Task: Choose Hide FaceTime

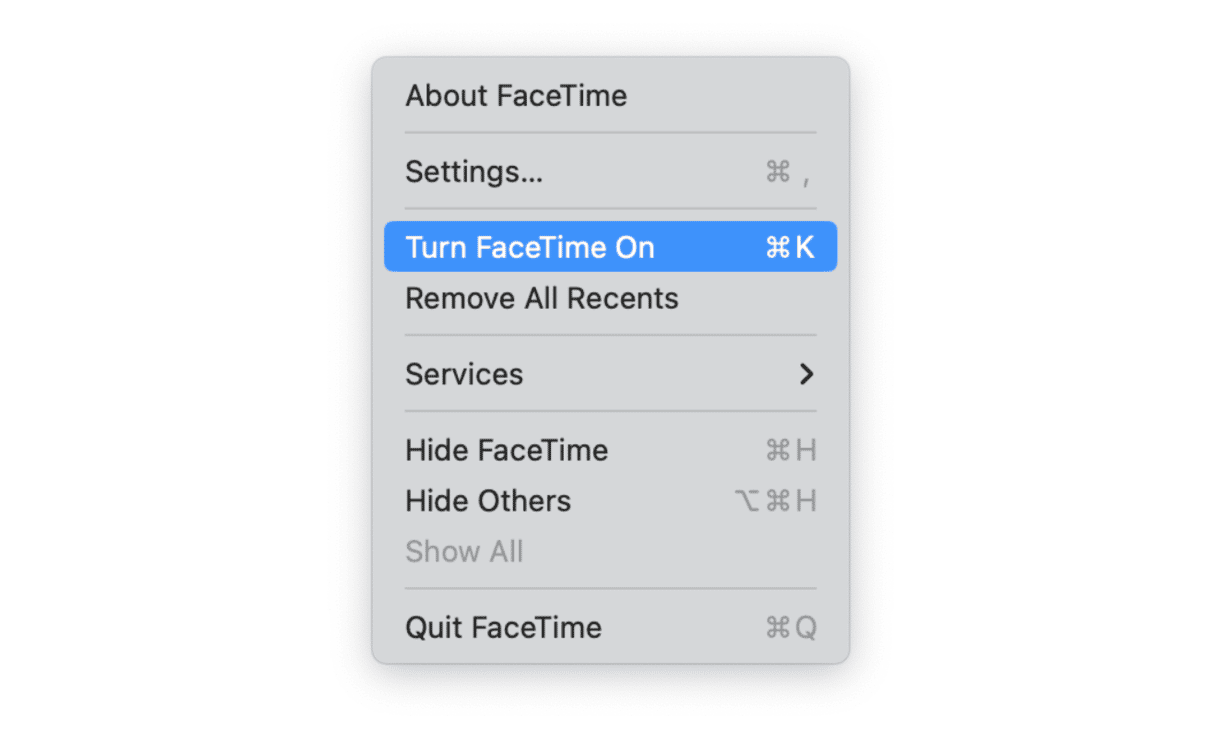Action: coord(506,450)
